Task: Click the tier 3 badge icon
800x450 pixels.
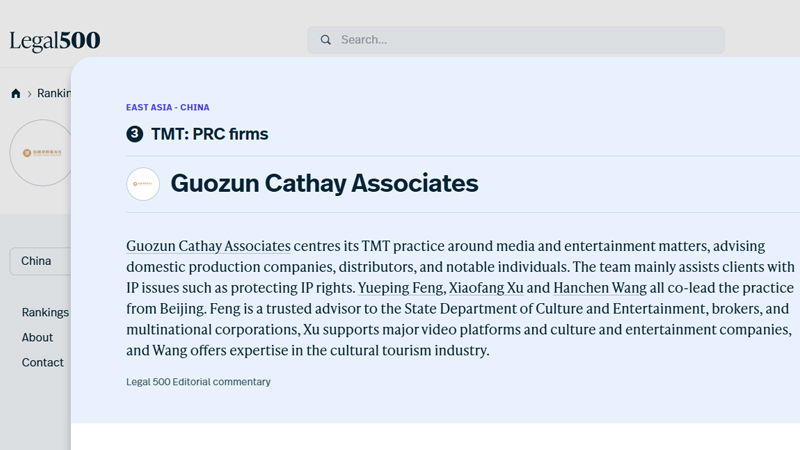Action: [x=135, y=134]
